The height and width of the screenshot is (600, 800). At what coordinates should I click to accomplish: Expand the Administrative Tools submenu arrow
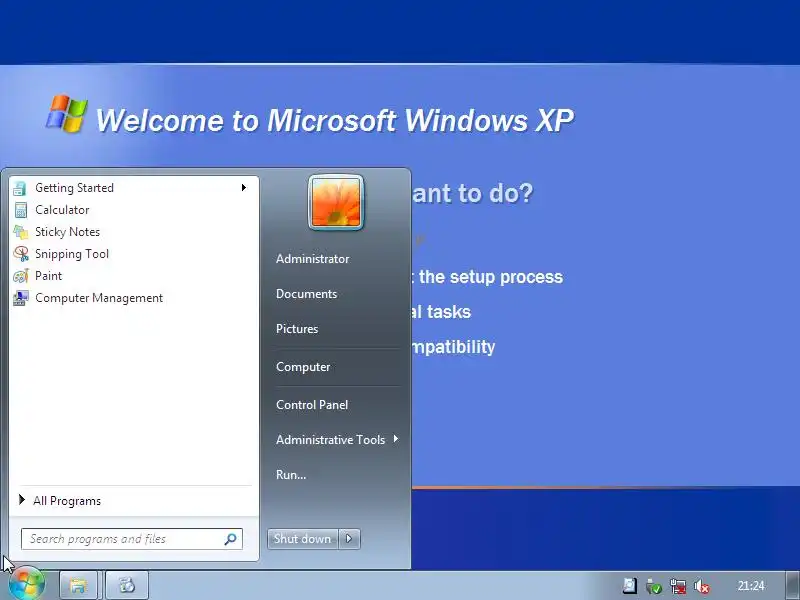pos(395,439)
